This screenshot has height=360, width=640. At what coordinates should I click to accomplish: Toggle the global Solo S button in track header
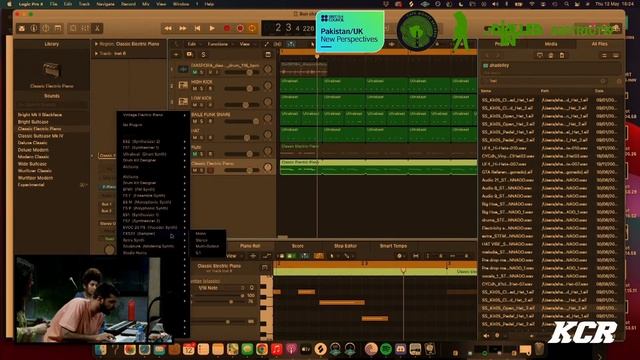(x=203, y=54)
